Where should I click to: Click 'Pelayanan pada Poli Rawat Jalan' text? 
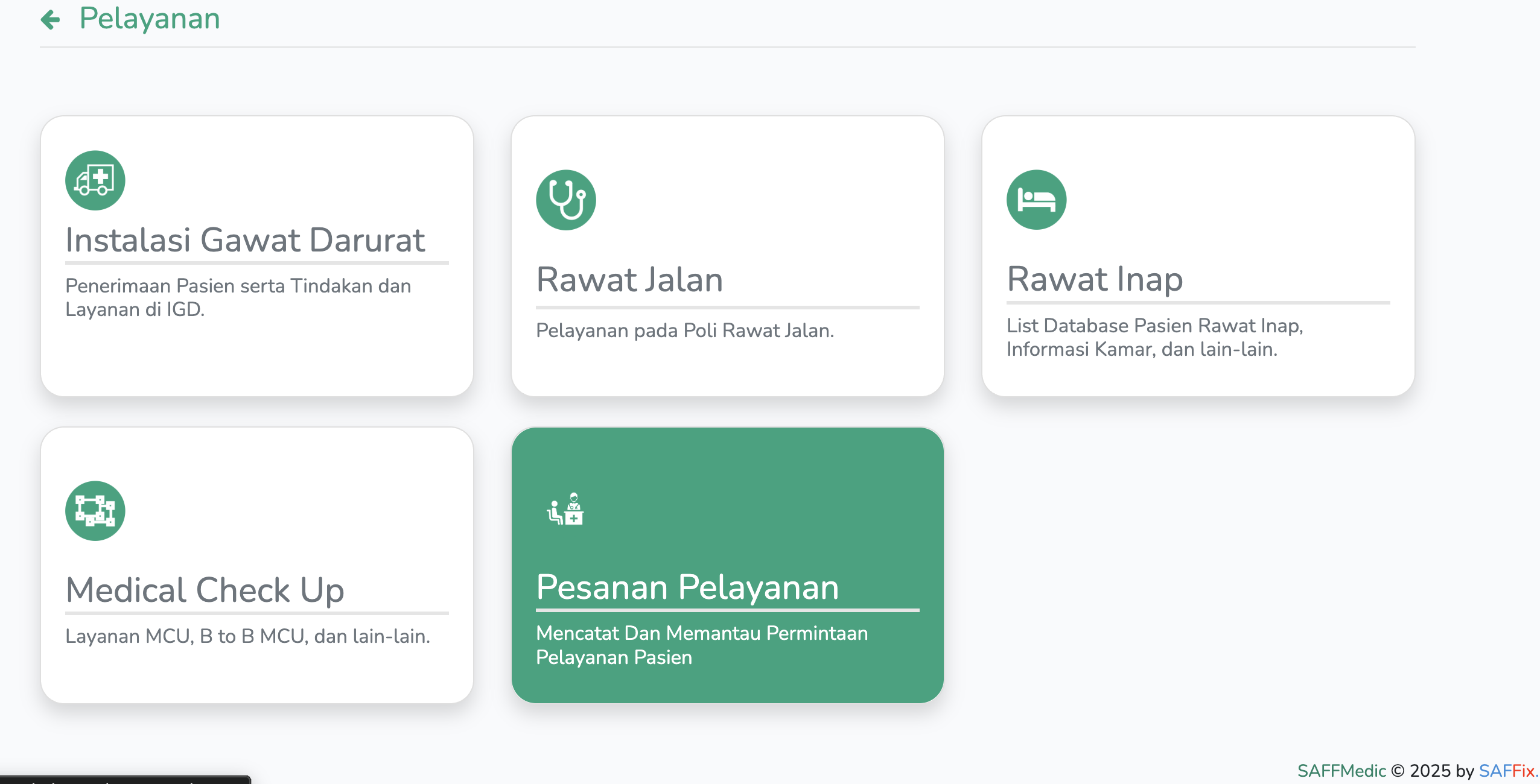click(x=685, y=330)
